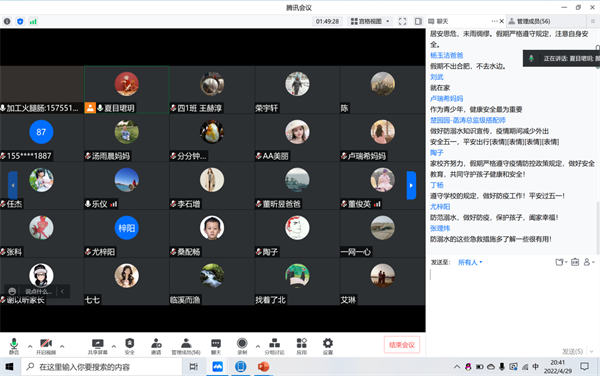Click sender name 杨玉洁爸爸 in chat
Image resolution: width=600 pixels, height=376 pixels.
tap(447, 55)
